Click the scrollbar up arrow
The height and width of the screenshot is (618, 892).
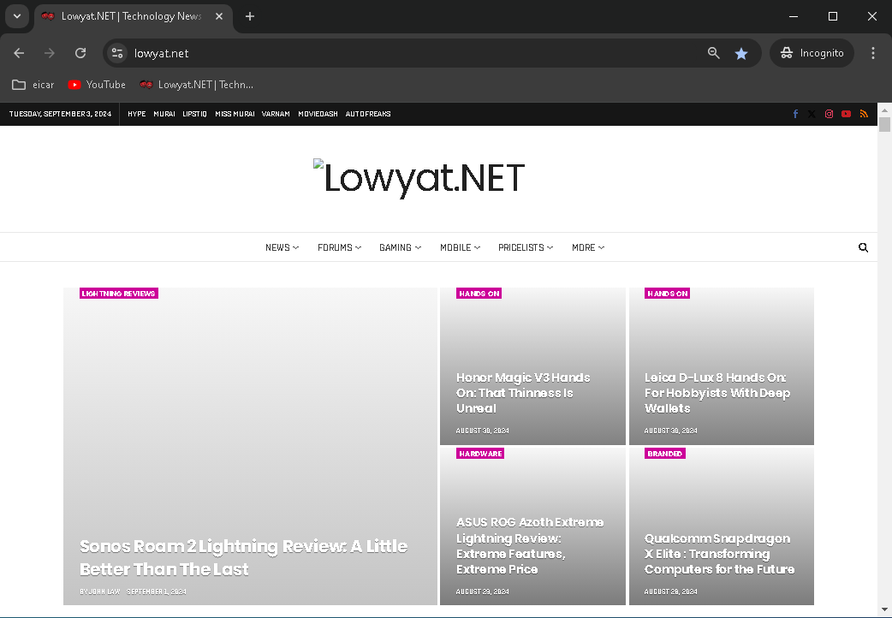884,109
